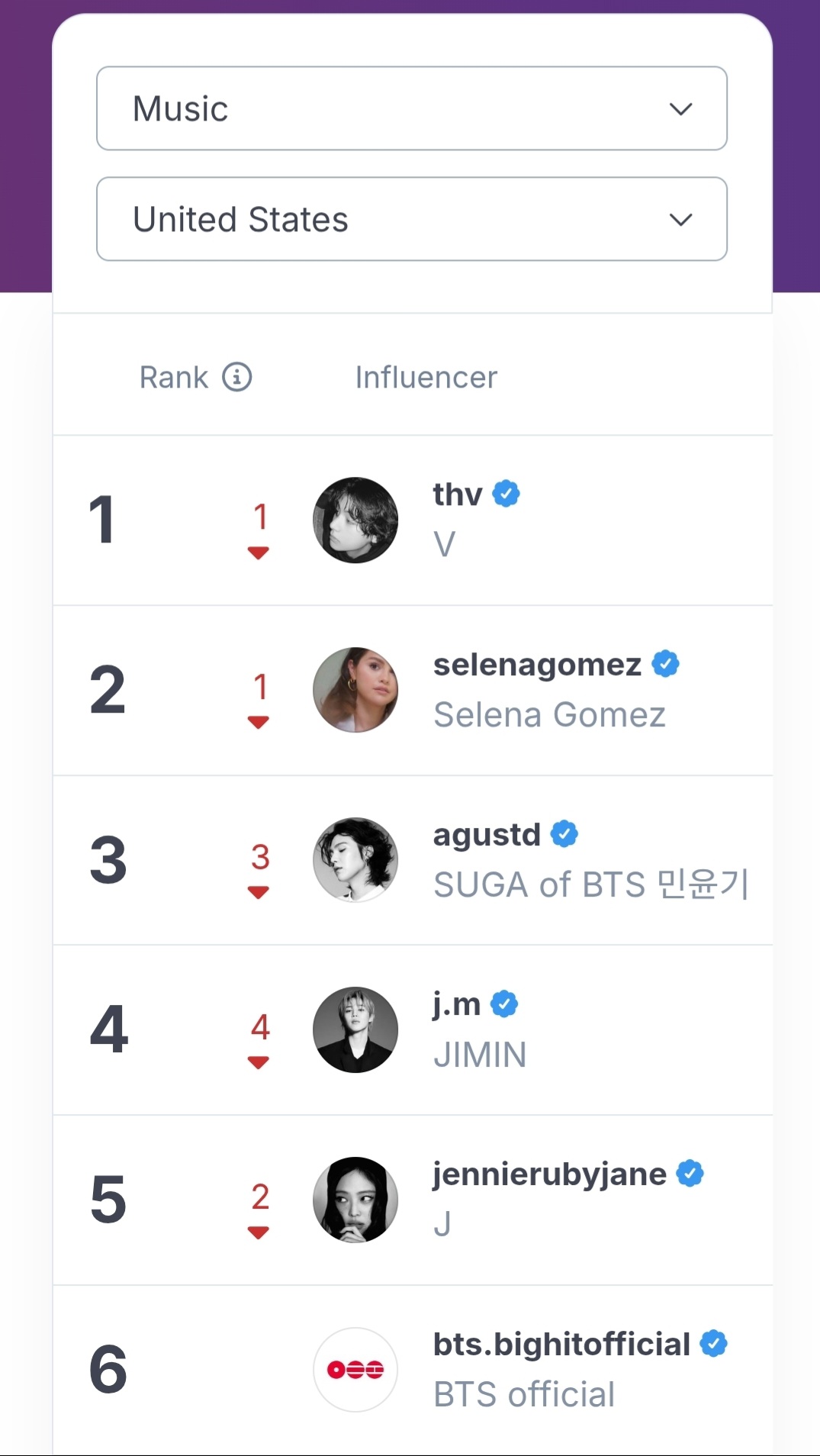820x1456 pixels.
Task: Click verified badge beside bts.bighitofficial
Action: [714, 1344]
